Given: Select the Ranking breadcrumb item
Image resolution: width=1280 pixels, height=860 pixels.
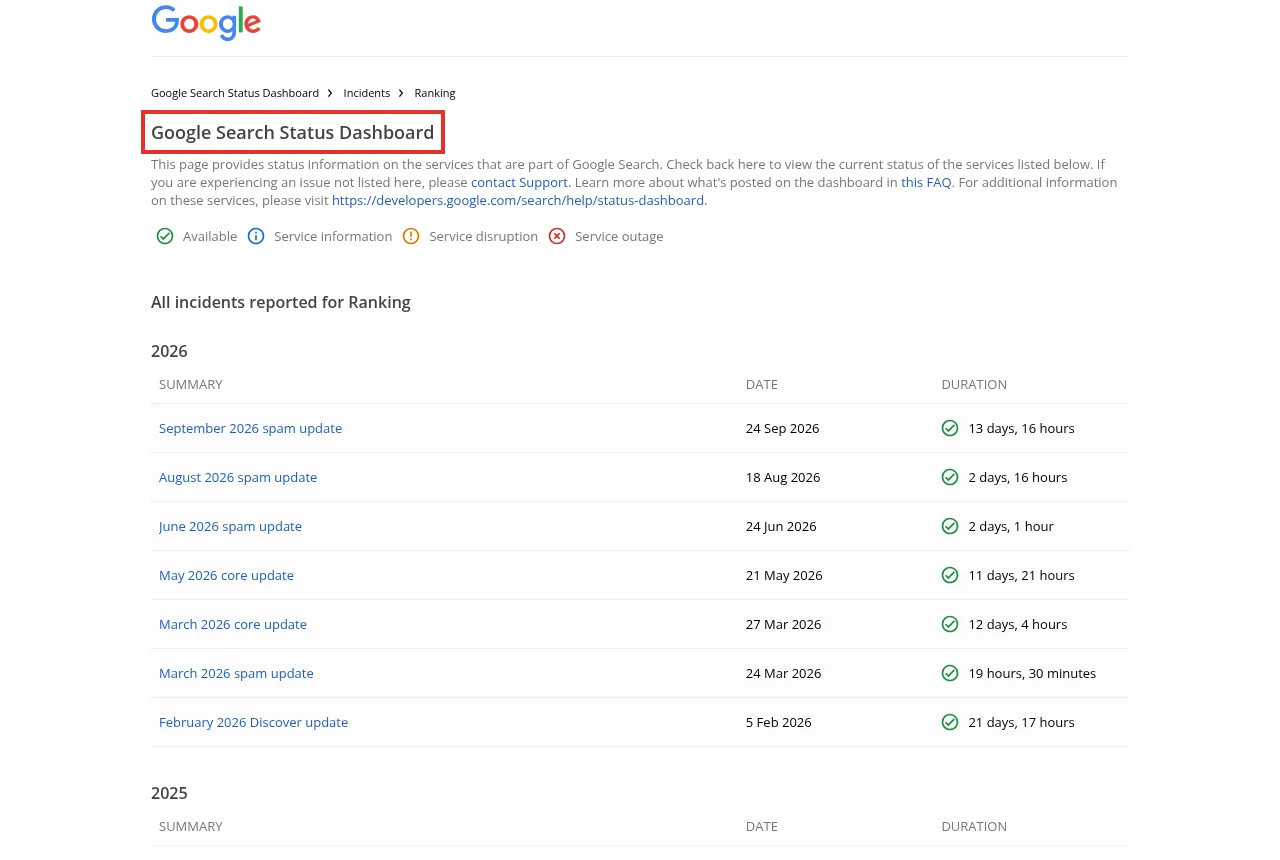Looking at the screenshot, I should [x=435, y=93].
